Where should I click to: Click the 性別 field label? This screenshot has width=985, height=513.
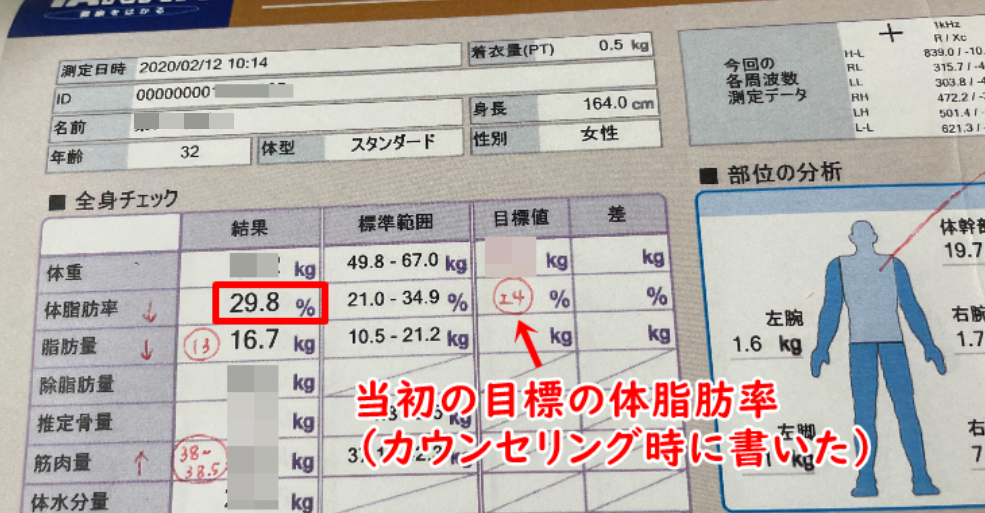(490, 138)
